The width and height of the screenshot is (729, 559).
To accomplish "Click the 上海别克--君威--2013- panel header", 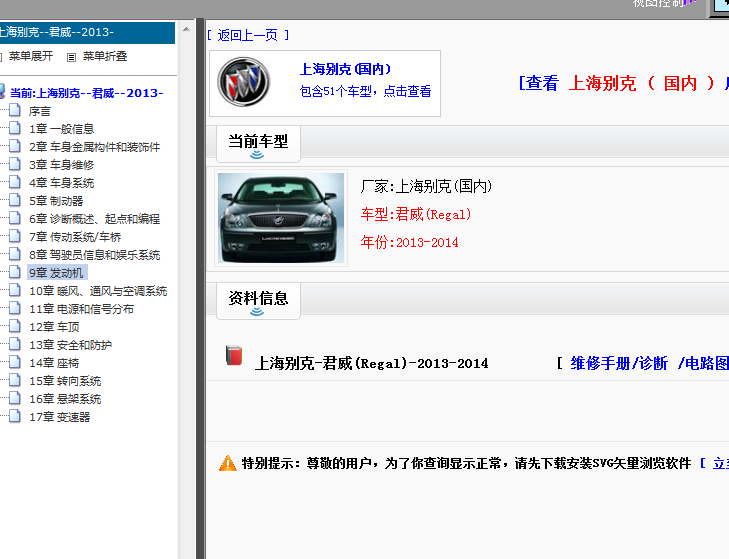I will pos(87,33).
